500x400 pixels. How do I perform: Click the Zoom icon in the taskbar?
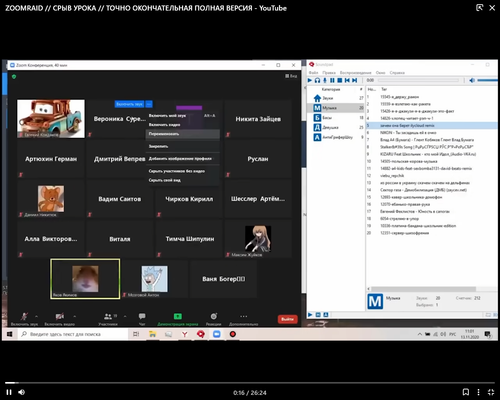(x=217, y=334)
